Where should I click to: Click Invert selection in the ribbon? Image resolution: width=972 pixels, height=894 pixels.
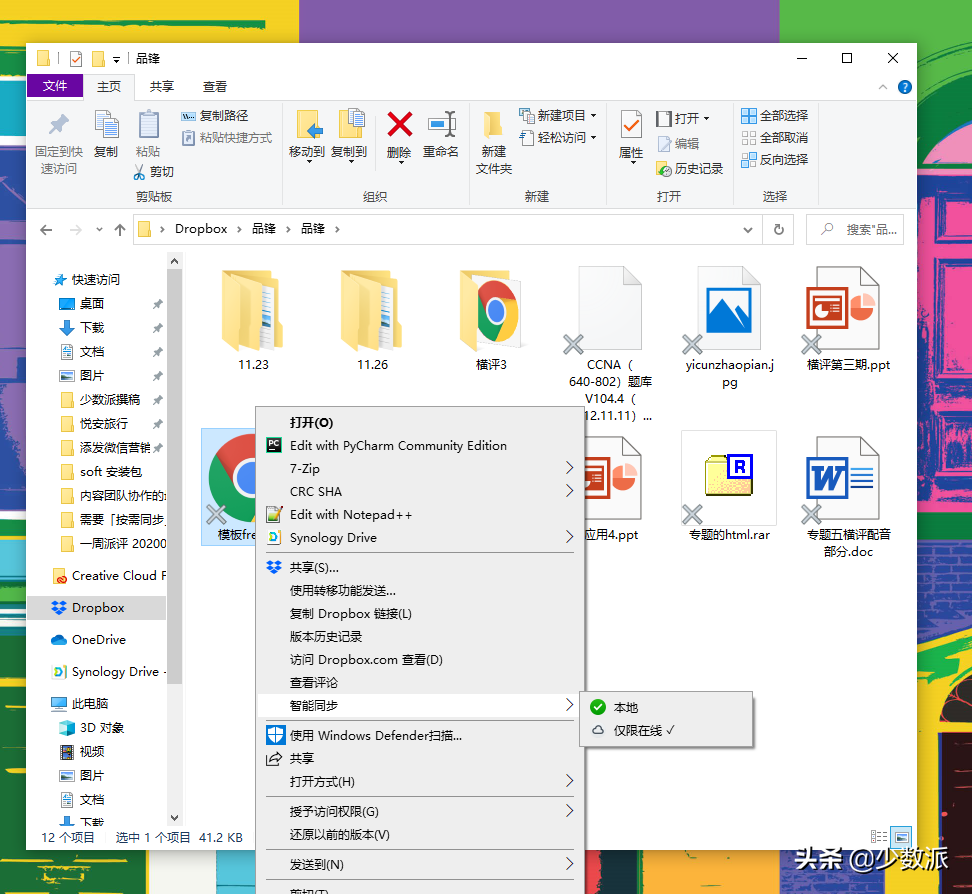[x=775, y=160]
